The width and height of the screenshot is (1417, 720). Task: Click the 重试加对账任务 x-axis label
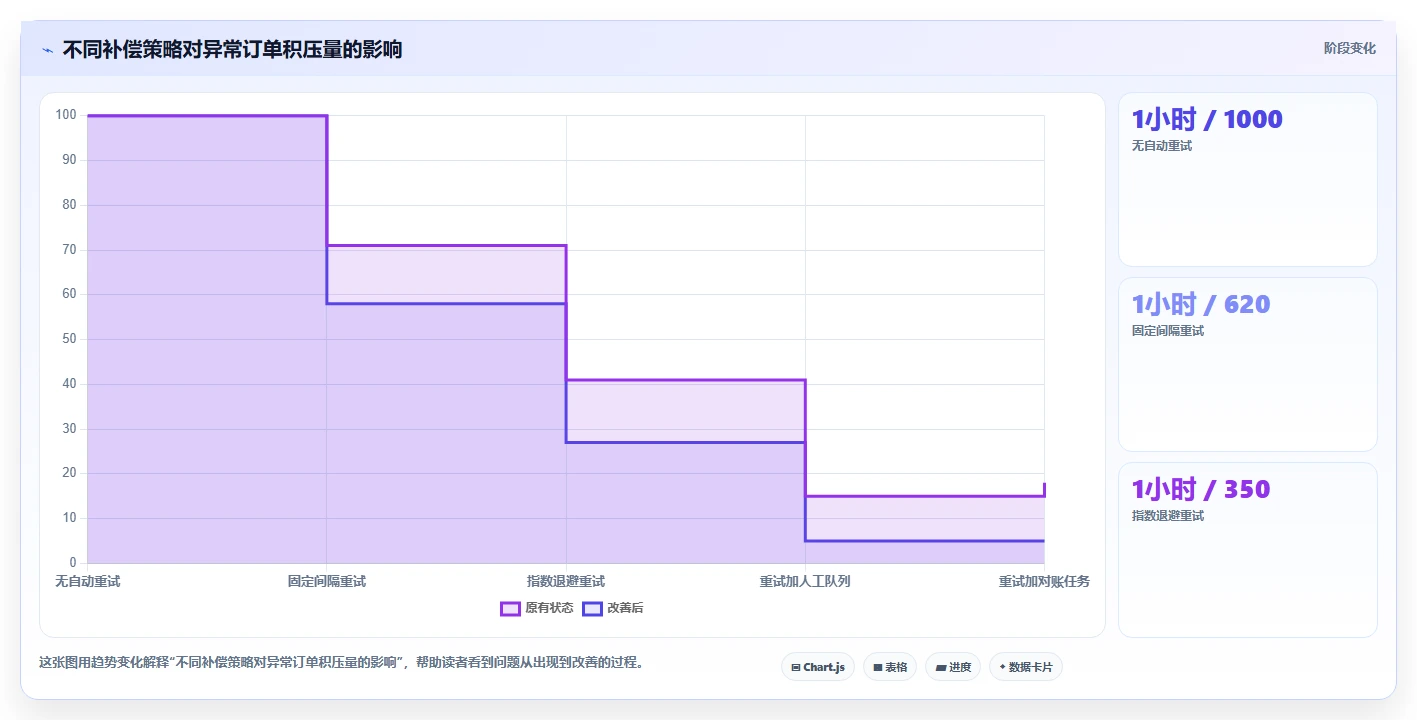pyautogui.click(x=1044, y=581)
